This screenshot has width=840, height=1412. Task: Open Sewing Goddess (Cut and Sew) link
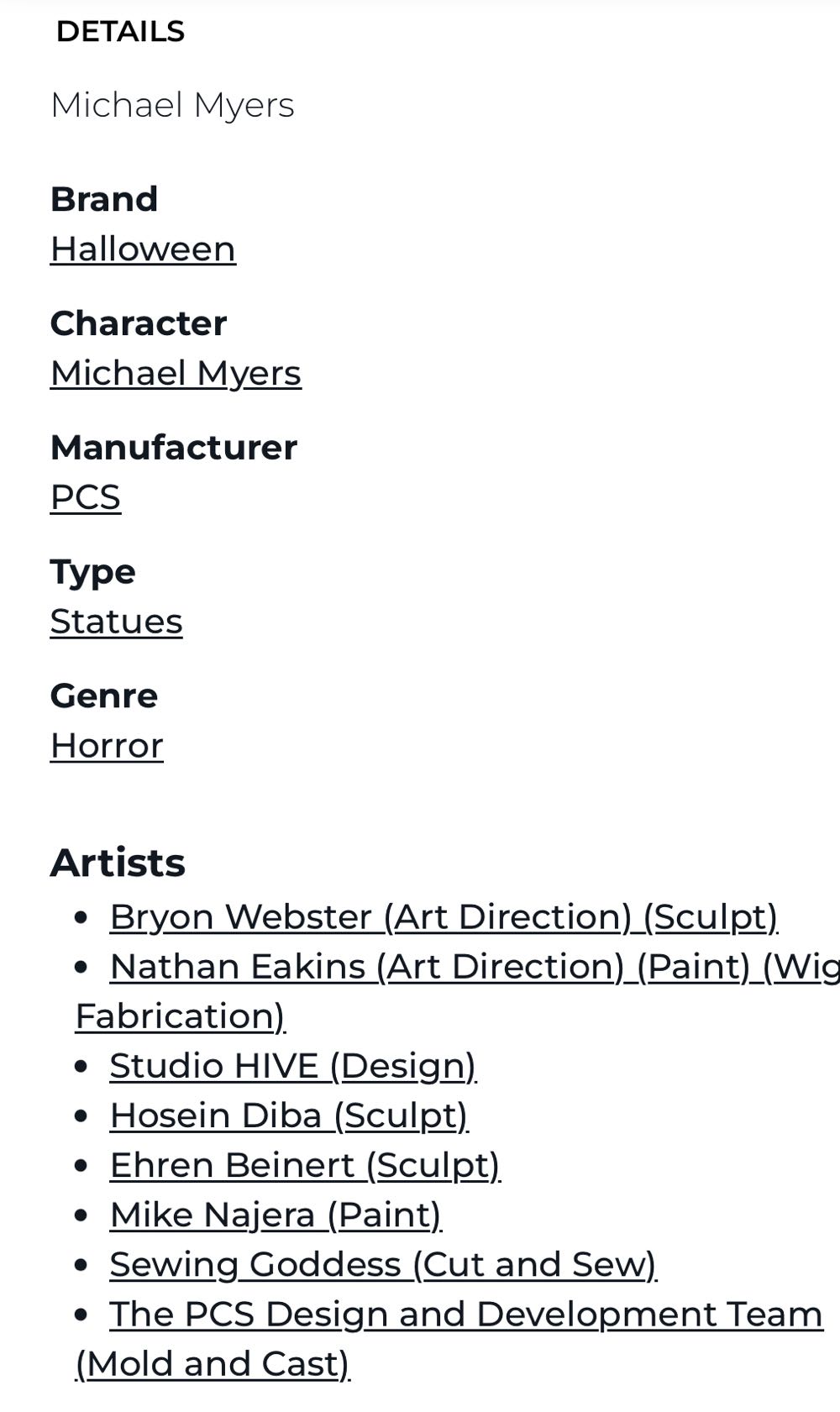383,1265
